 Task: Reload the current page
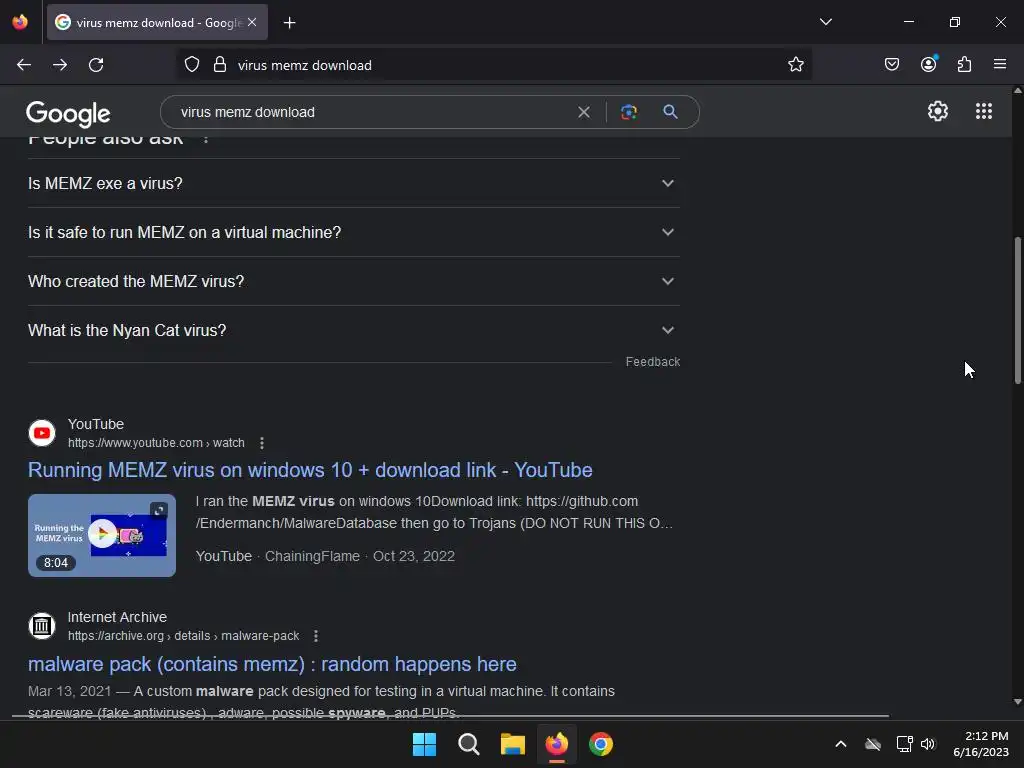96,65
